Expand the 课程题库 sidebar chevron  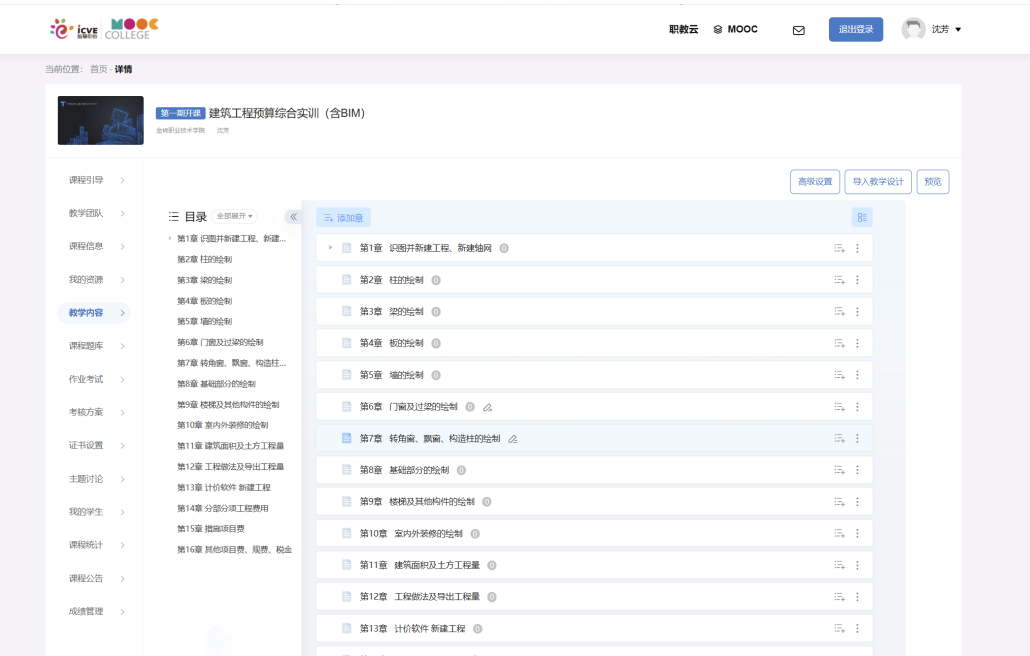tap(123, 346)
